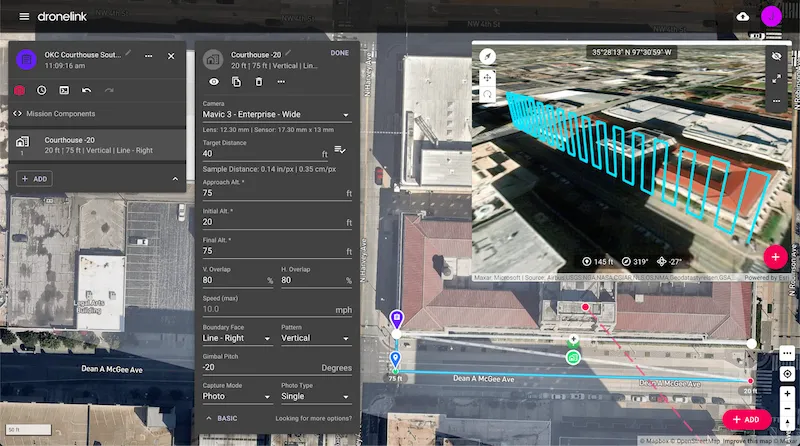Click the undo arrow in mission toolbar
The image size is (800, 446).
[87, 90]
